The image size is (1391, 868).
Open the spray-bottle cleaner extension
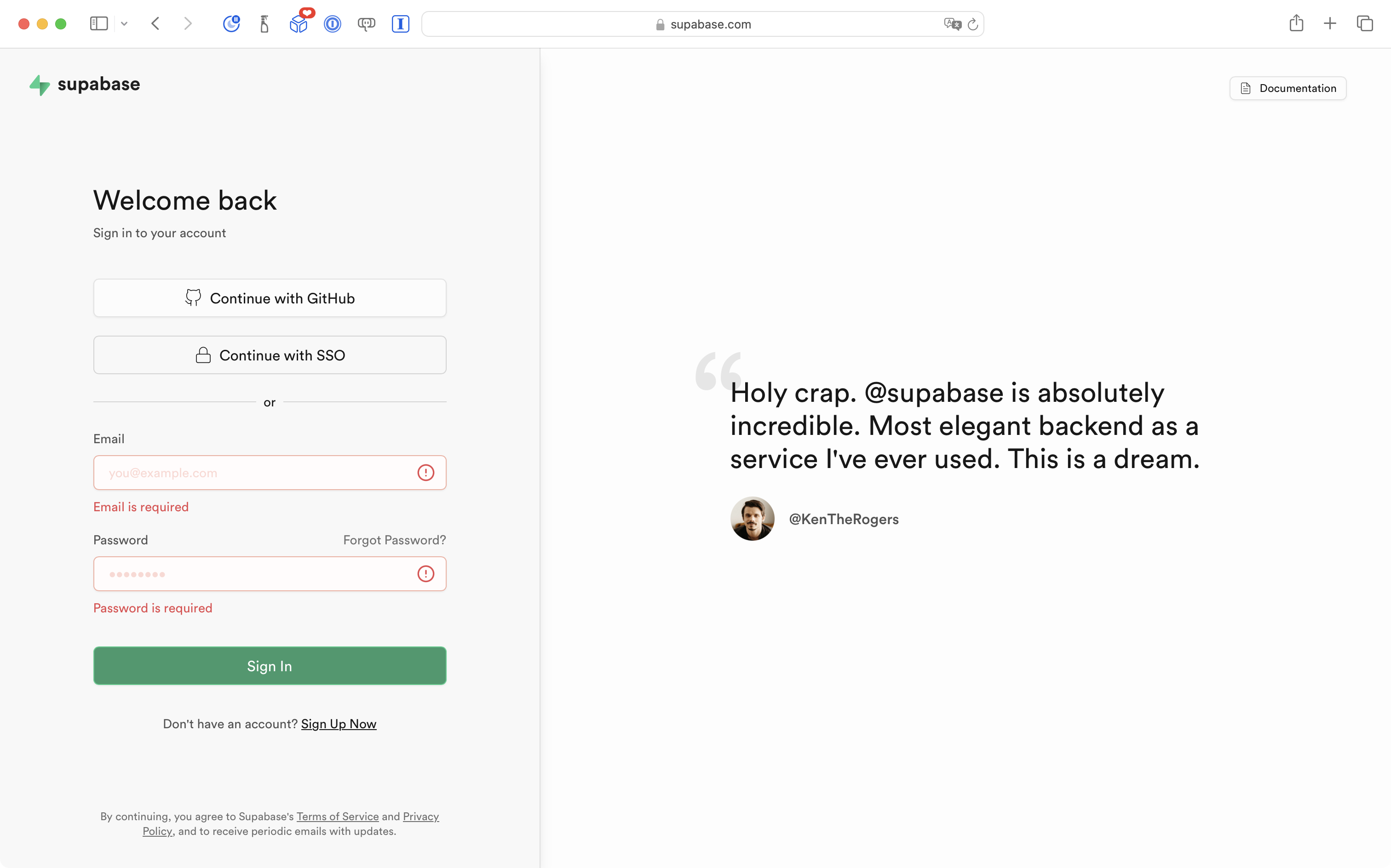(x=265, y=23)
